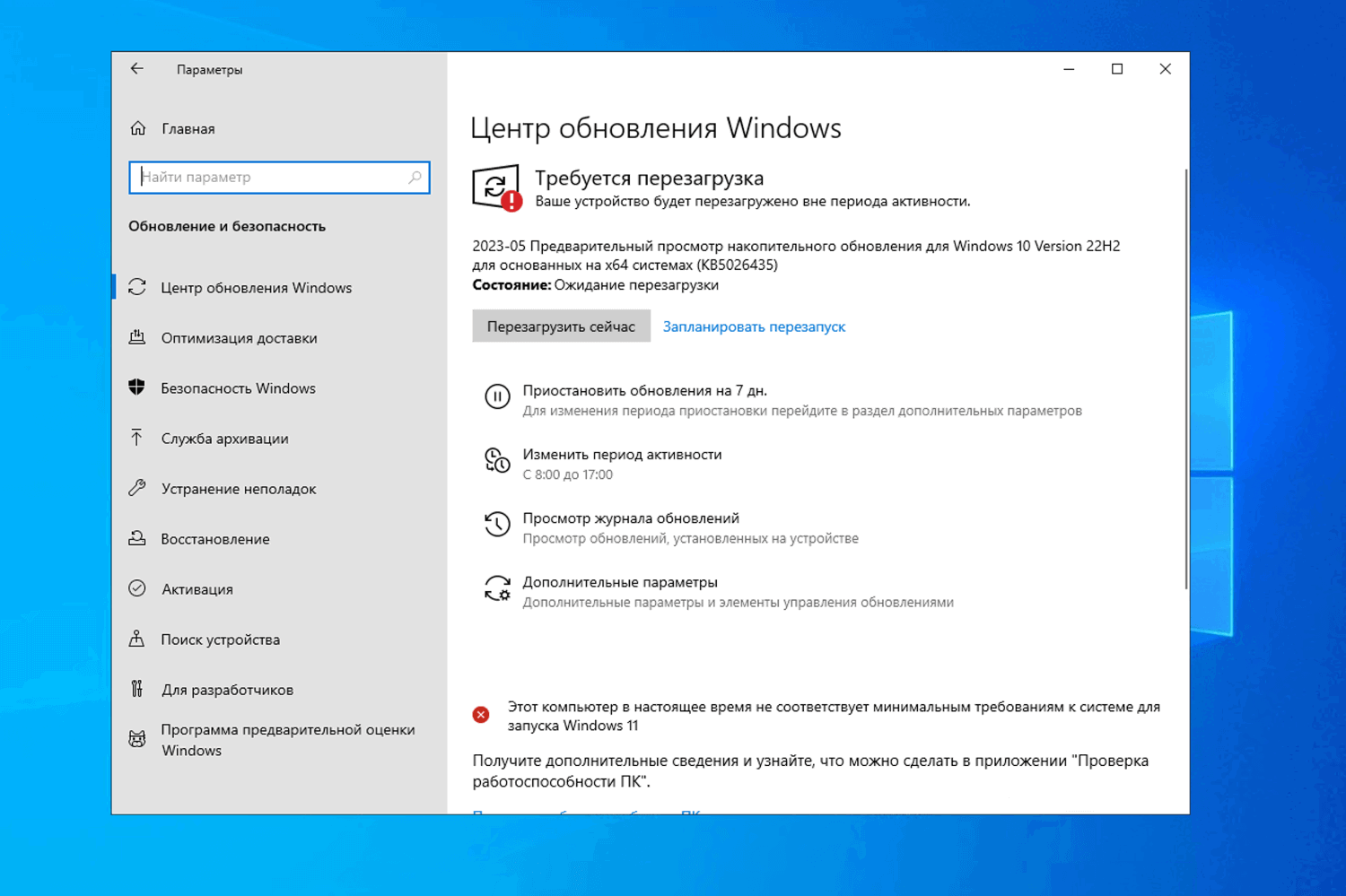This screenshot has width=1346, height=896.
Task: Open Изменить период активности
Action: click(x=622, y=455)
